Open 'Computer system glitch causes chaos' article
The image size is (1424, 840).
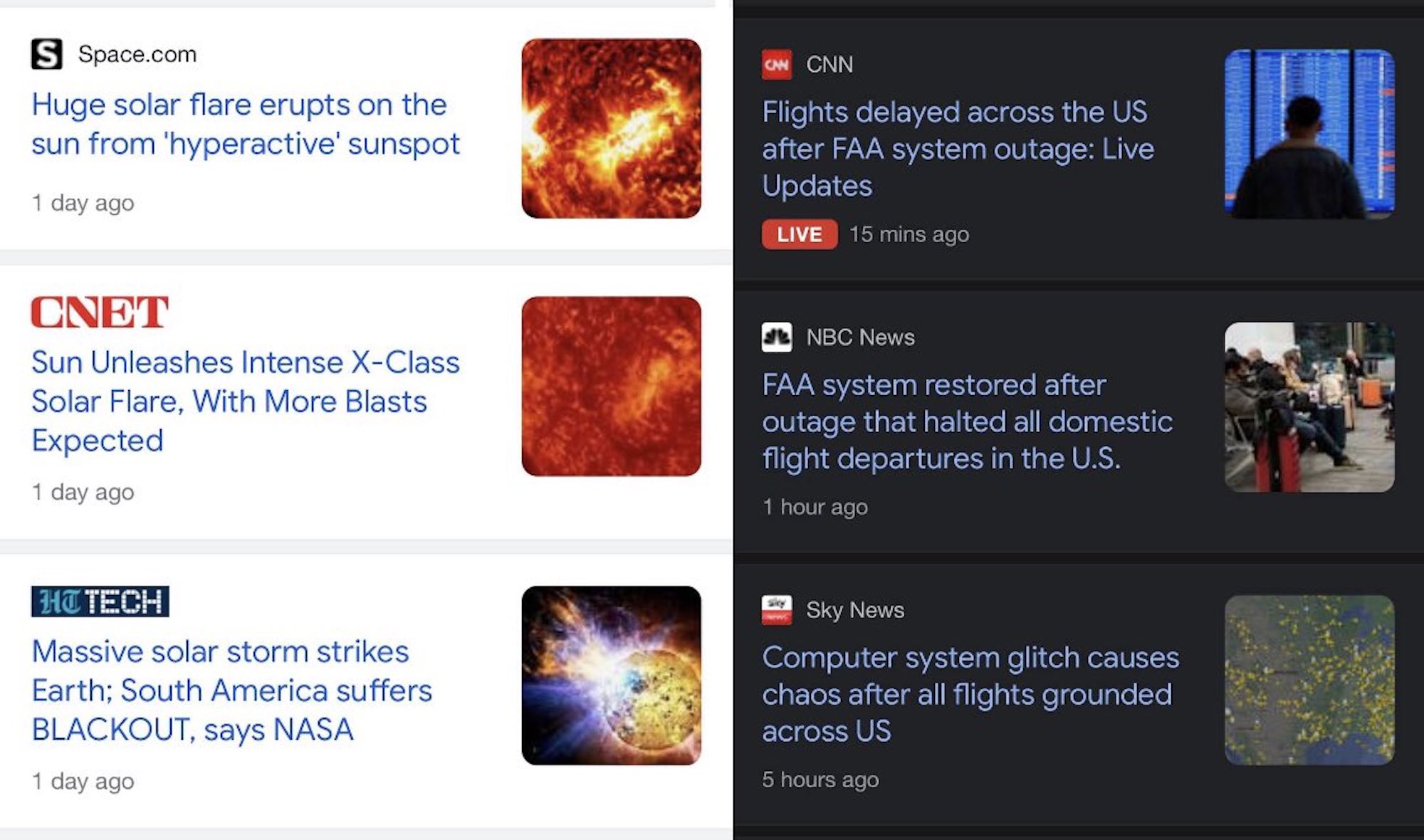click(x=970, y=694)
